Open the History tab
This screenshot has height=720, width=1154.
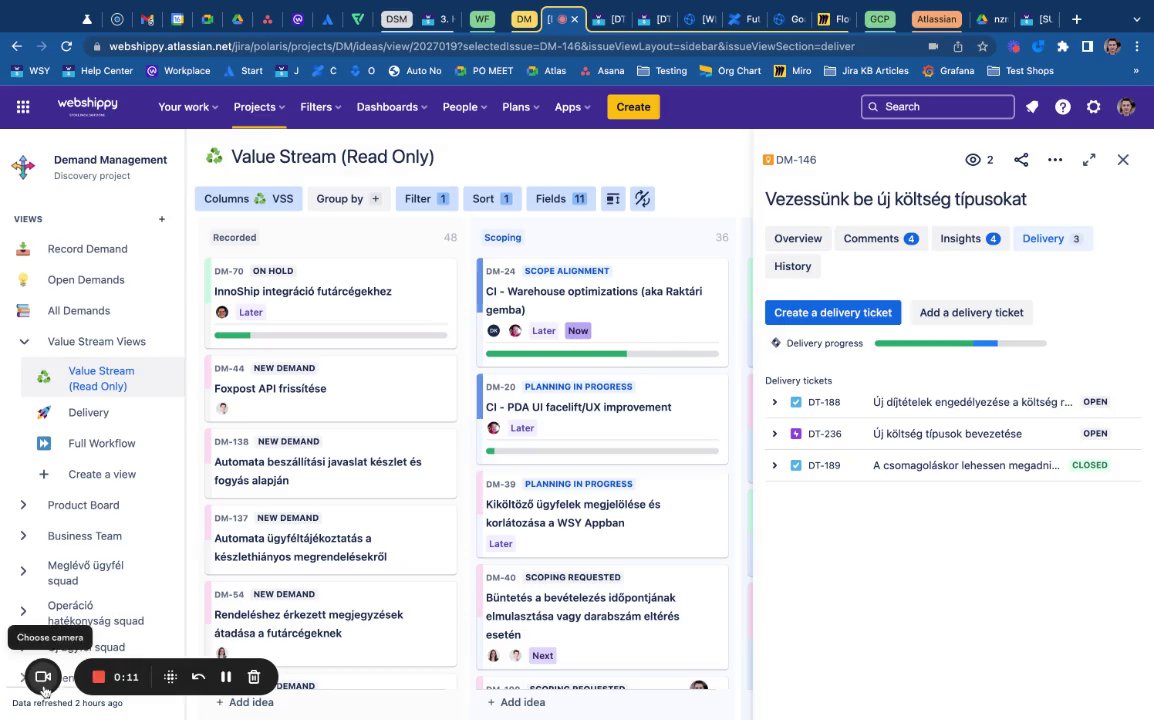point(793,267)
